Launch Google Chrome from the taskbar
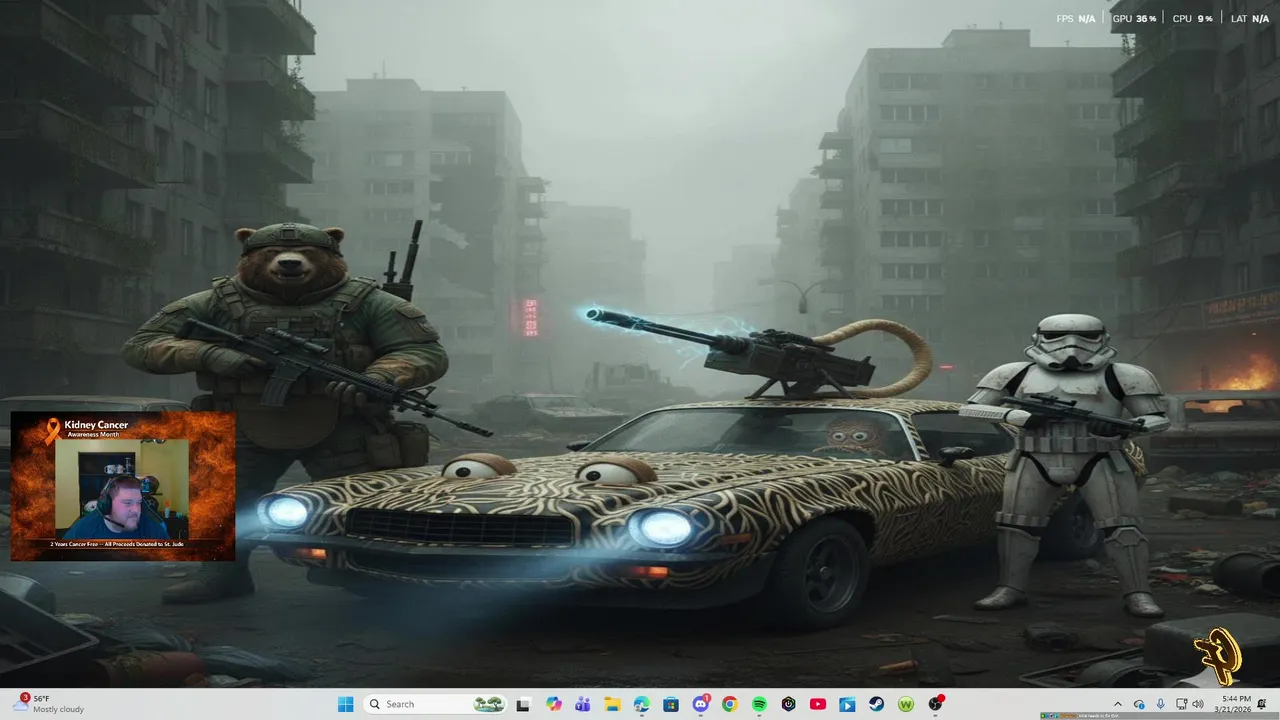Screen dimensions: 1280x720 pos(729,704)
